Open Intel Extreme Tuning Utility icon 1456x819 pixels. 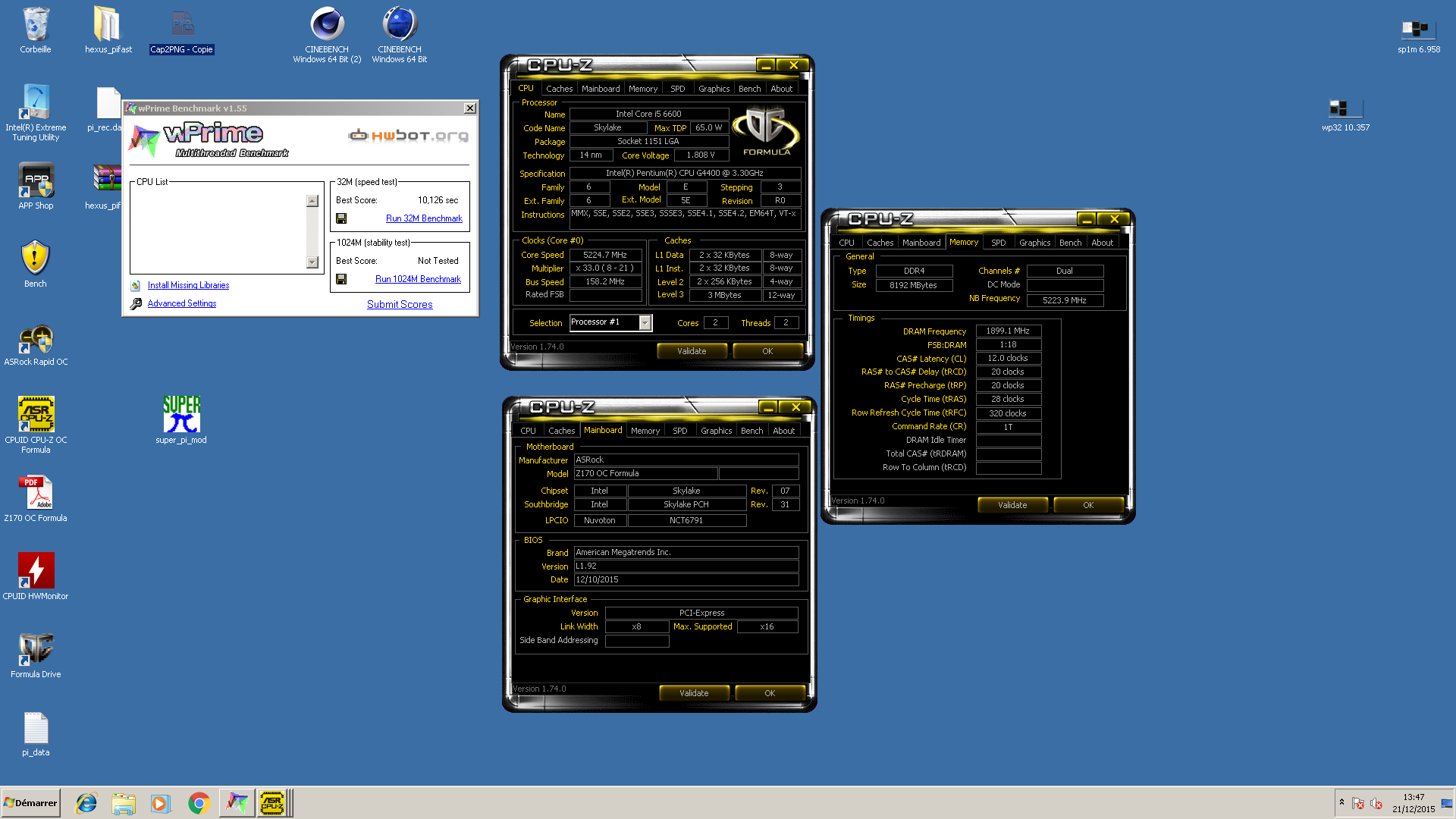coord(36,112)
